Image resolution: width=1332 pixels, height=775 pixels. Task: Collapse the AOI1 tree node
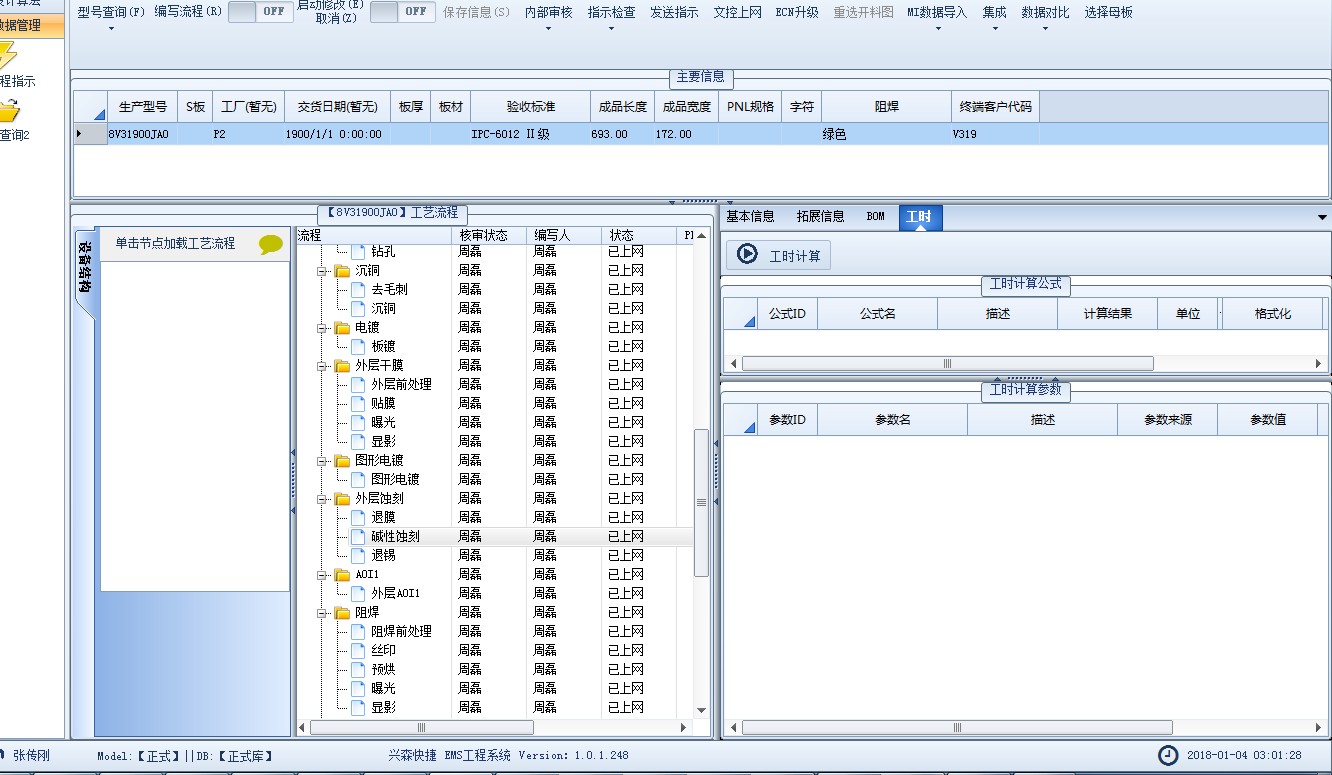(324, 575)
